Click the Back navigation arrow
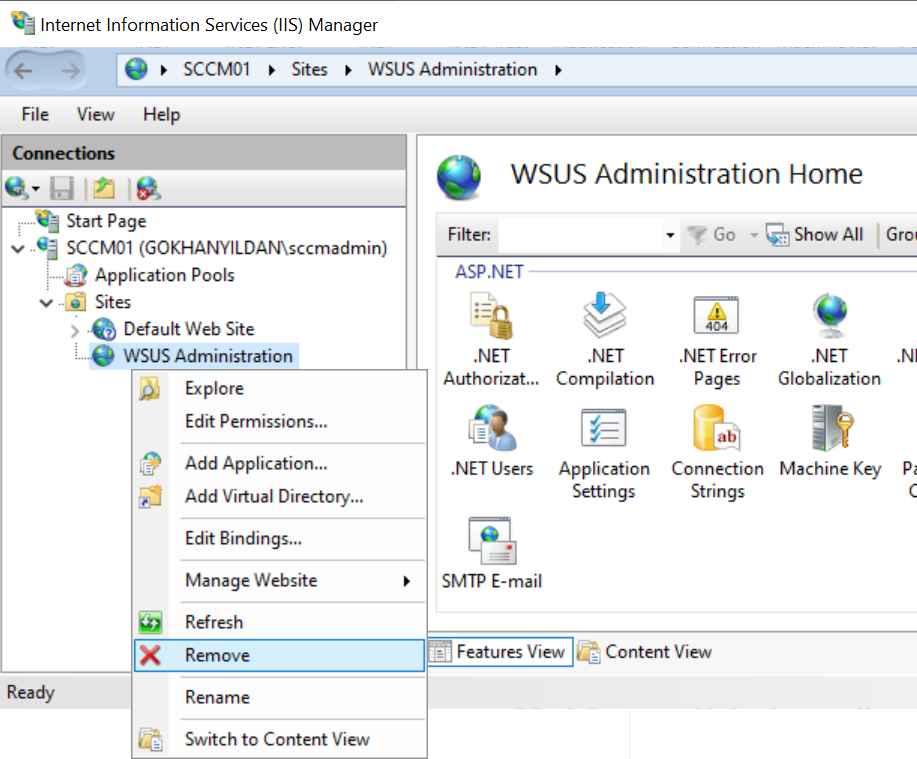Viewport: 917px width, 759px height. [23, 71]
